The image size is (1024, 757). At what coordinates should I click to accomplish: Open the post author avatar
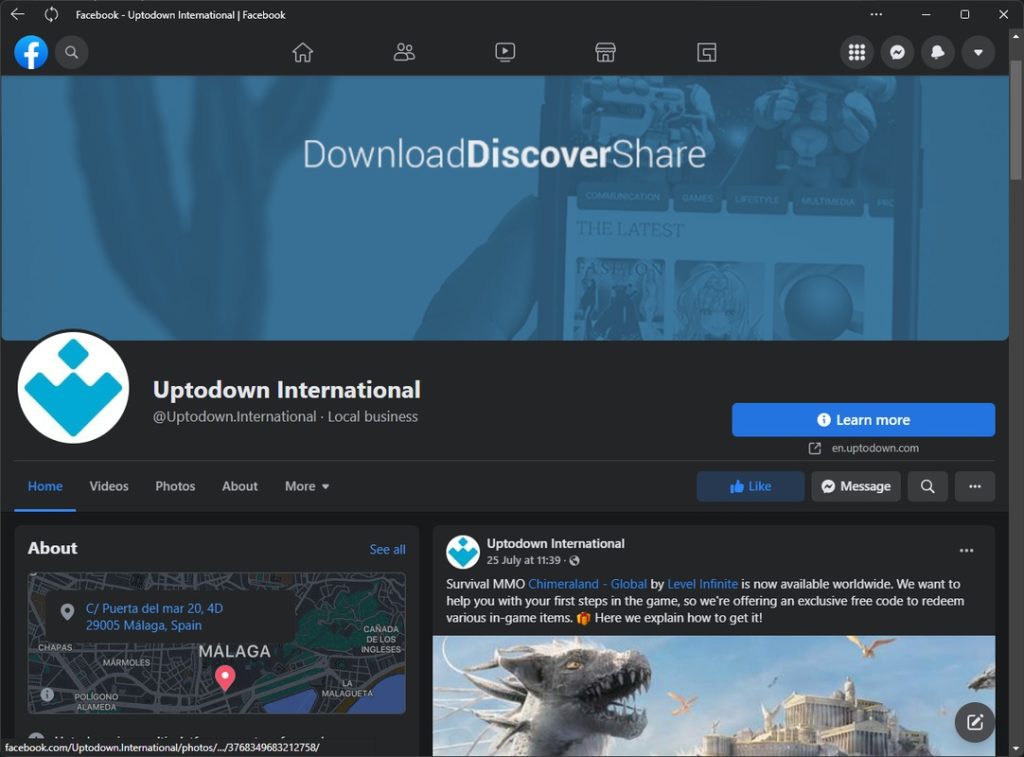[463, 551]
